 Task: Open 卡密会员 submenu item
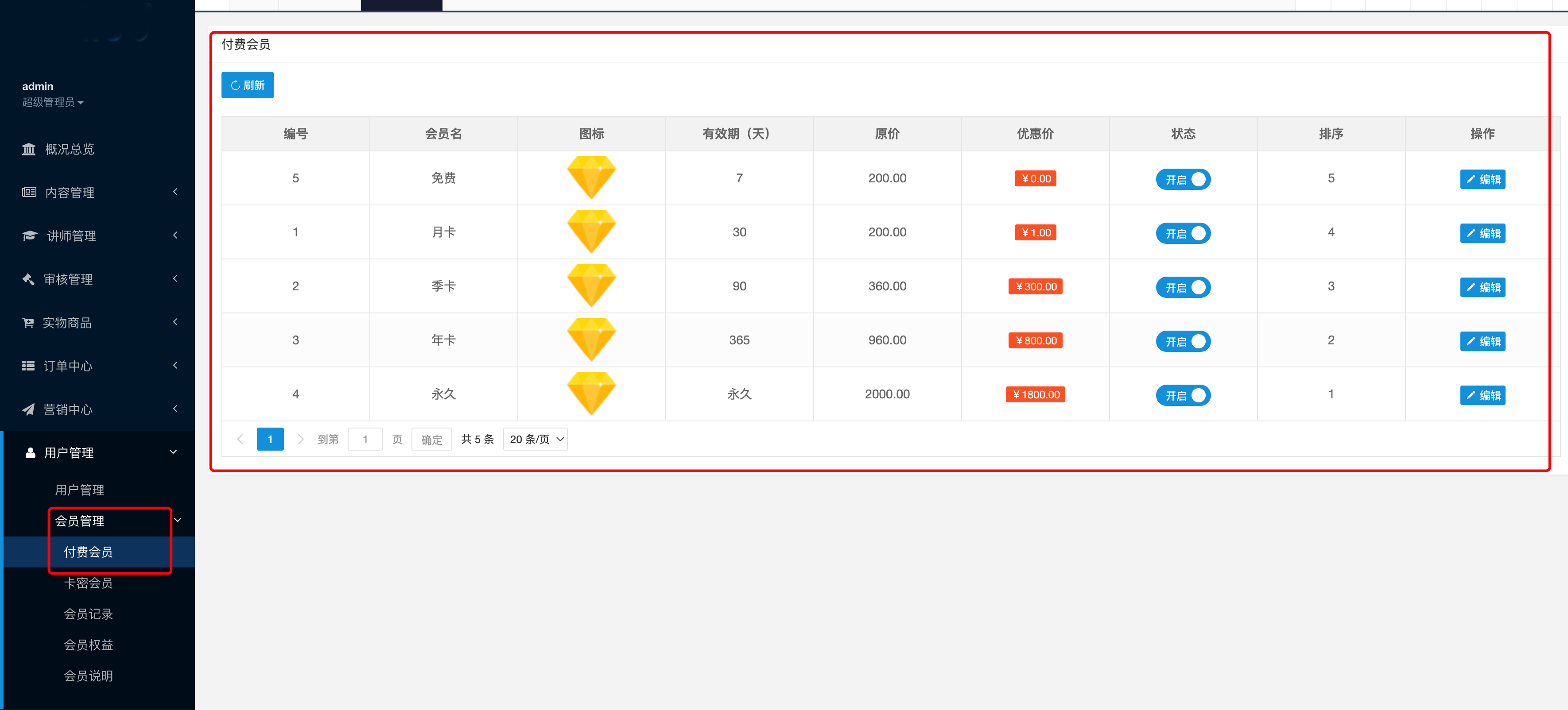88,583
